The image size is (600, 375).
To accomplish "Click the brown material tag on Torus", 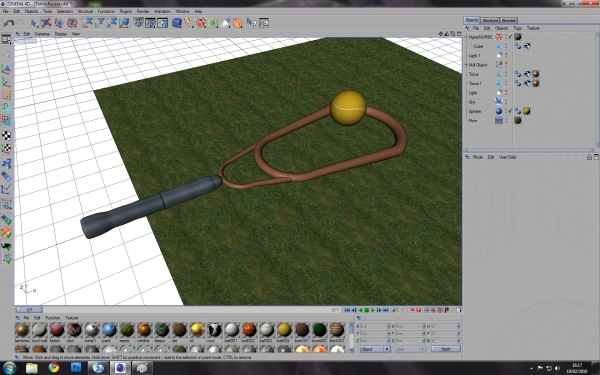I will 535,74.
